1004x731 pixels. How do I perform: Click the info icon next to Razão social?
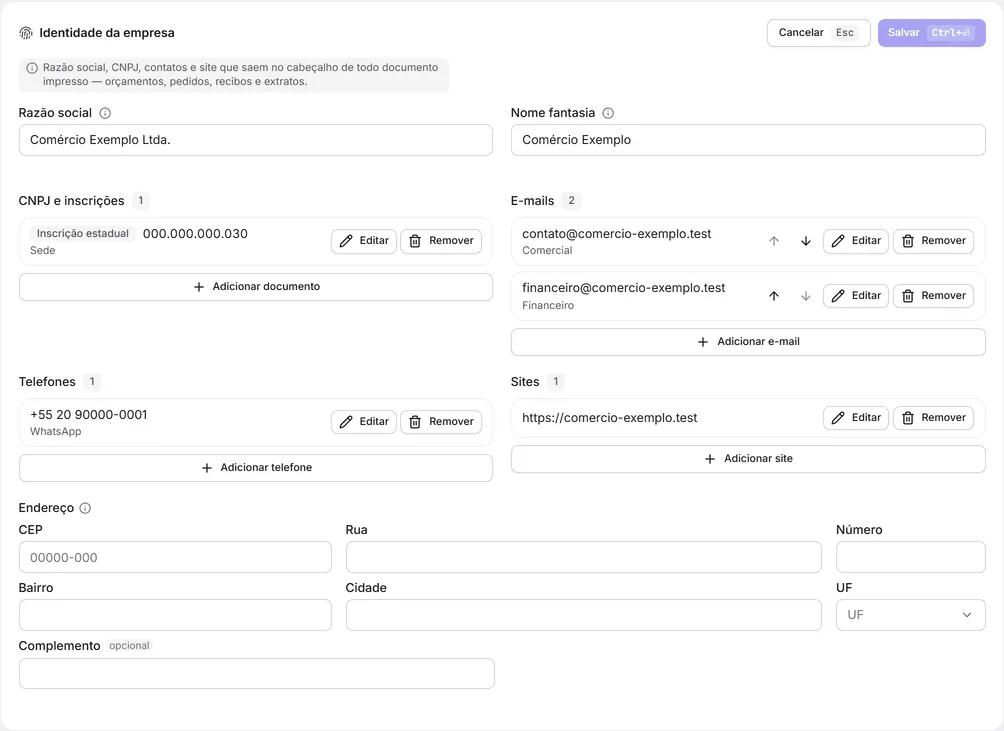pos(105,113)
